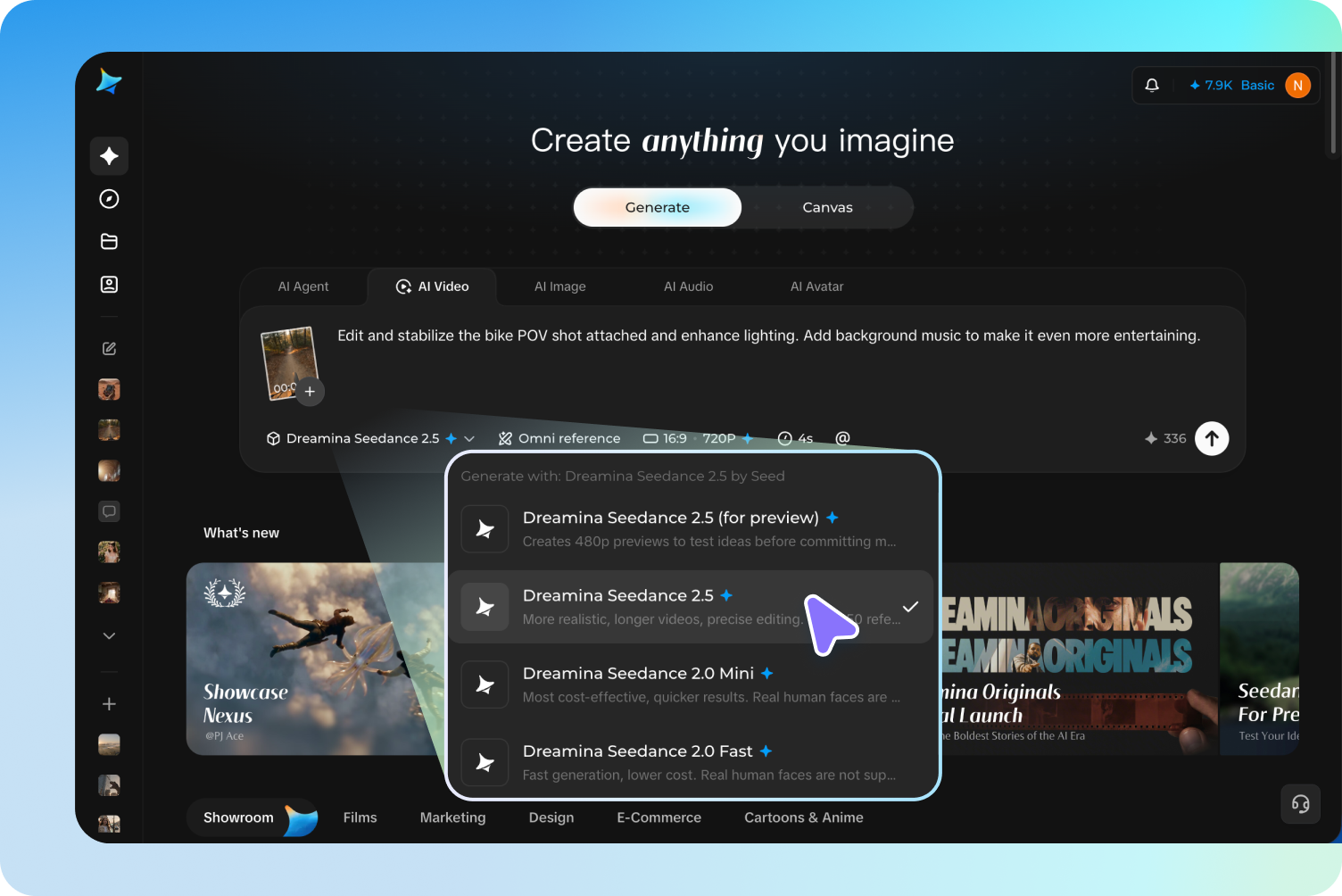This screenshot has height=896, width=1342.
Task: Select the Showroom category
Action: click(253, 817)
